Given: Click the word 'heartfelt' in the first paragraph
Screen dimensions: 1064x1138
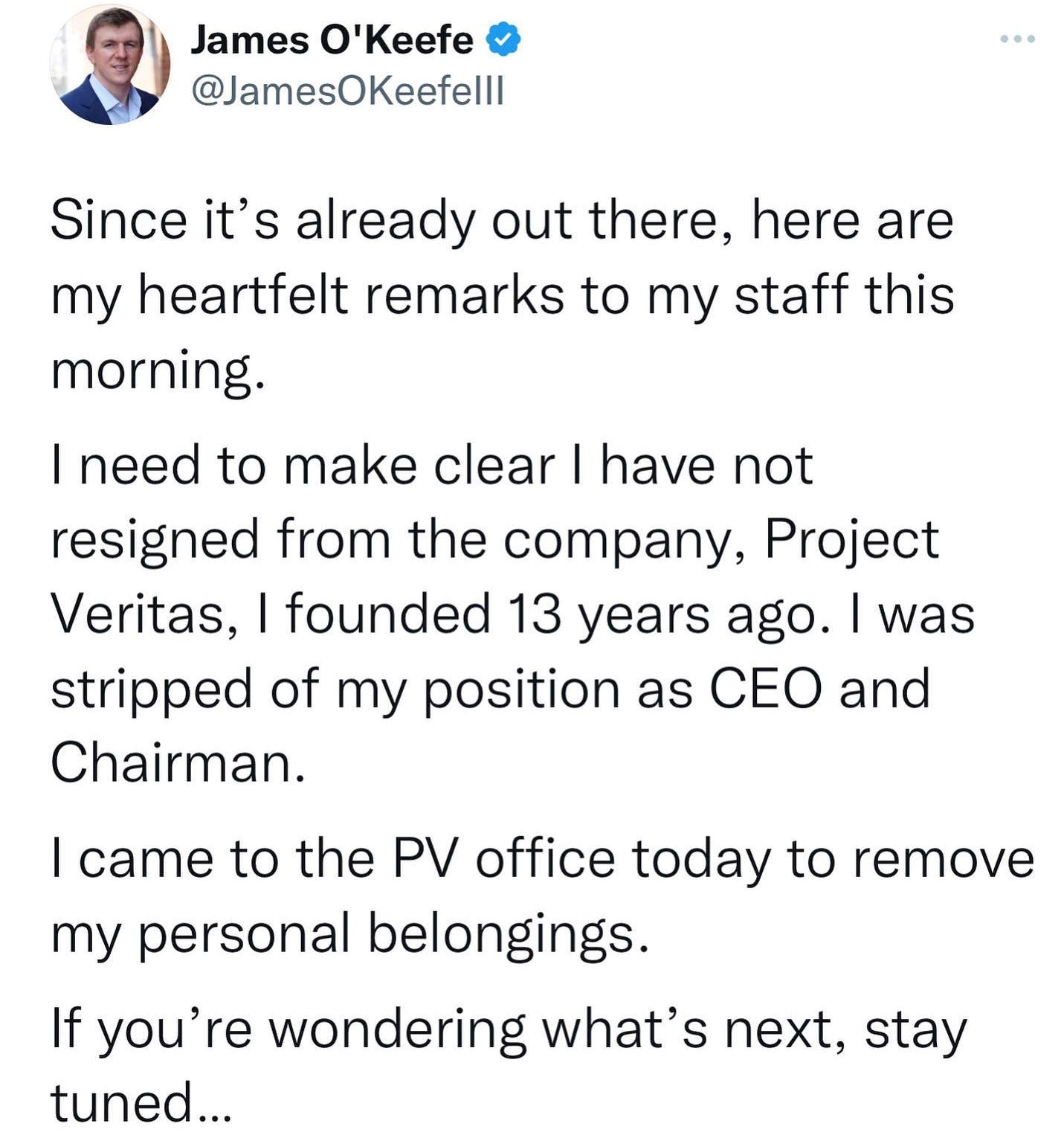Looking at the screenshot, I should (x=244, y=295).
